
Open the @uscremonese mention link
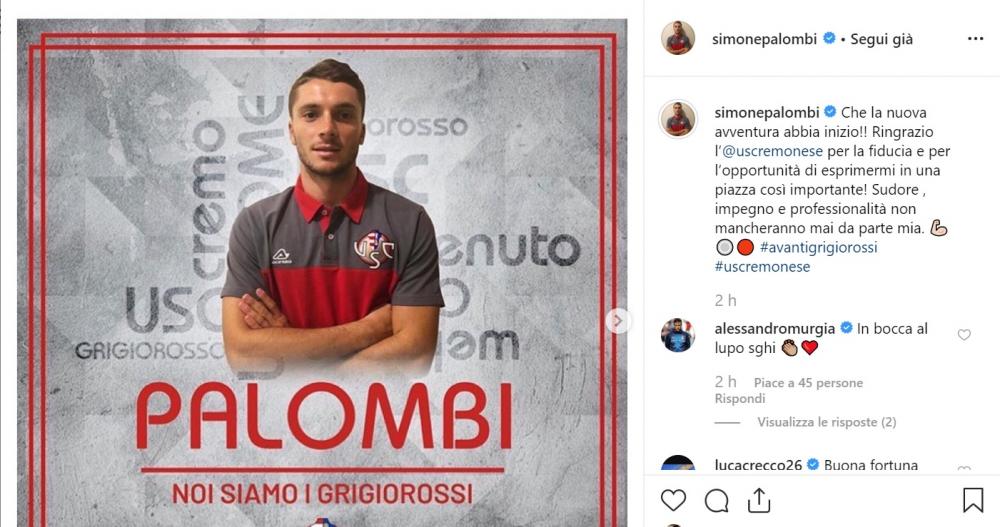[772, 151]
